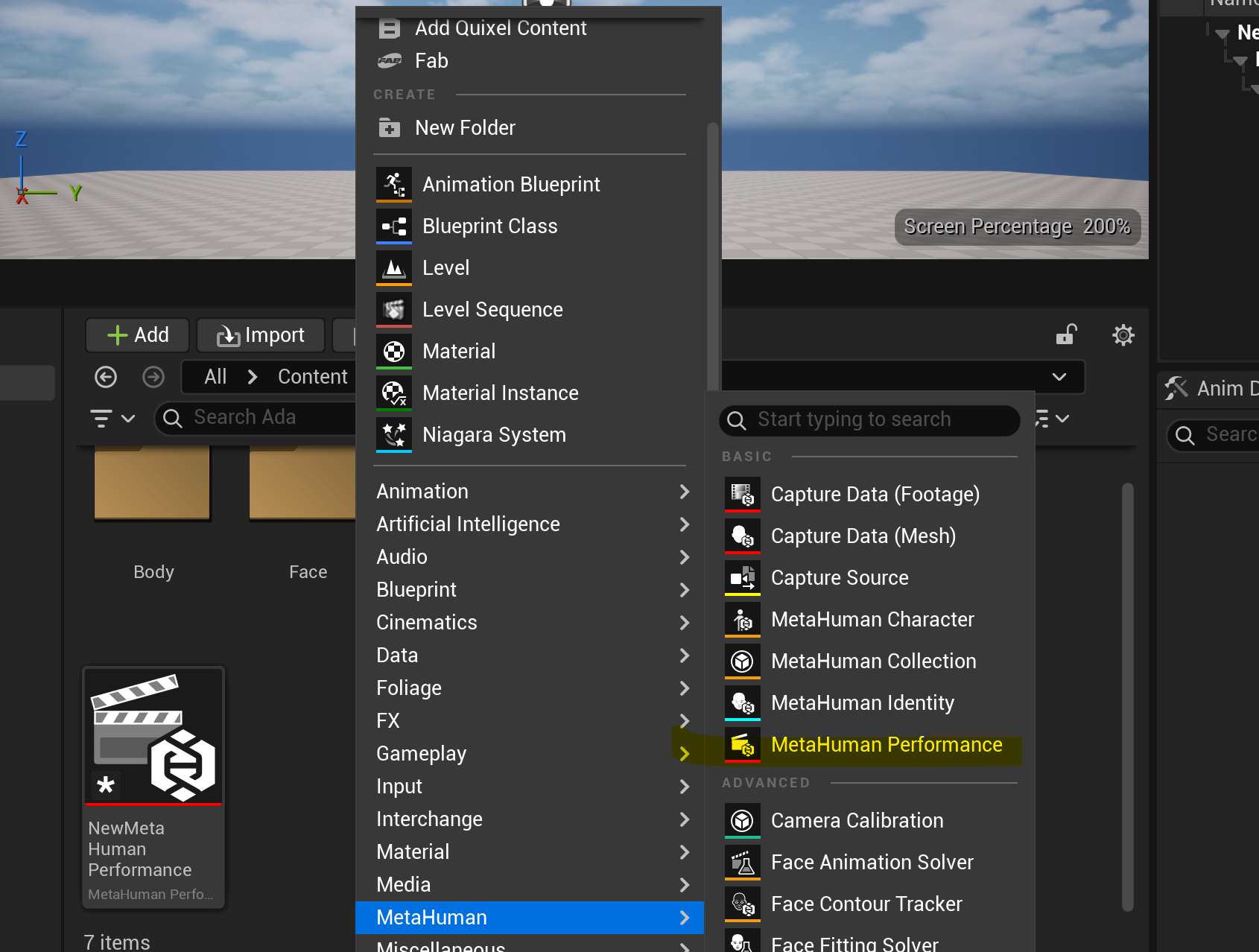Click the Niagara System icon
The width and height of the screenshot is (1259, 952).
tap(394, 434)
